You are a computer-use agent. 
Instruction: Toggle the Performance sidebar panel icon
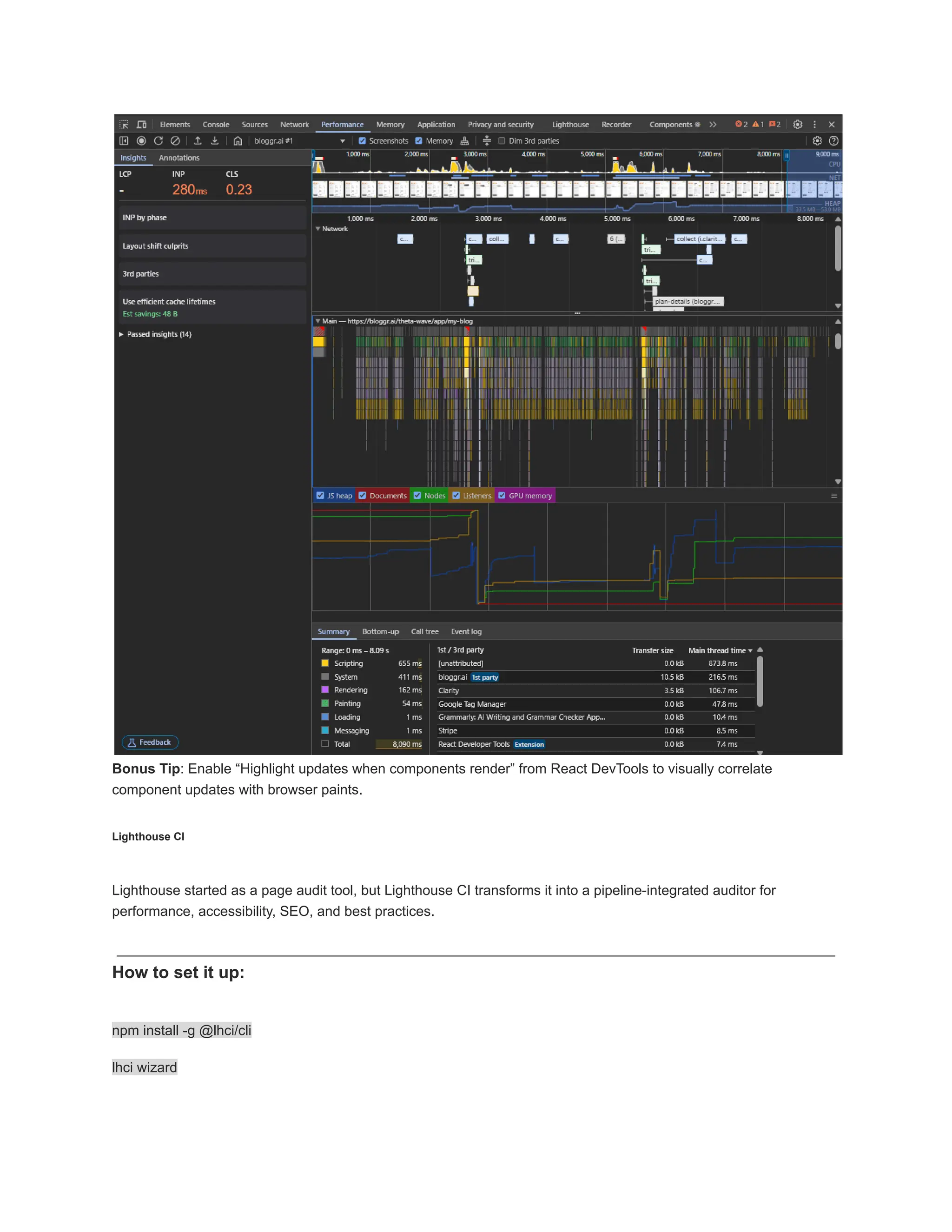pyautogui.click(x=124, y=140)
